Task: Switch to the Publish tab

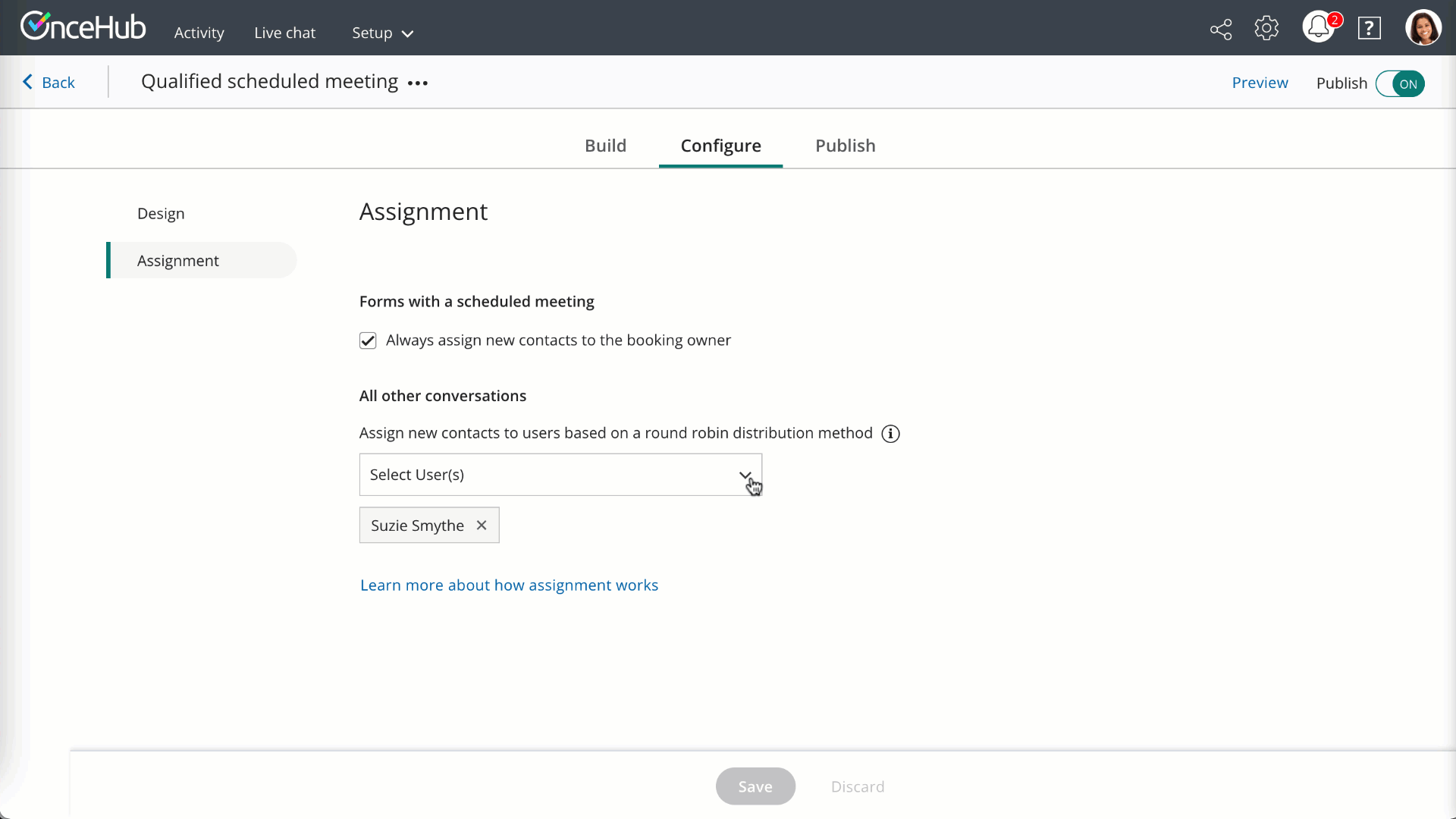Action: point(845,146)
